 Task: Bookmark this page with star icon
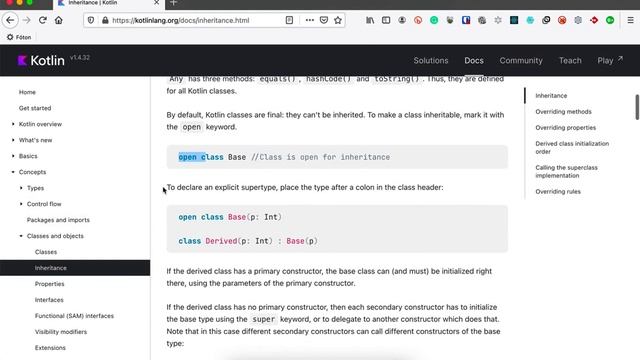[x=338, y=20]
